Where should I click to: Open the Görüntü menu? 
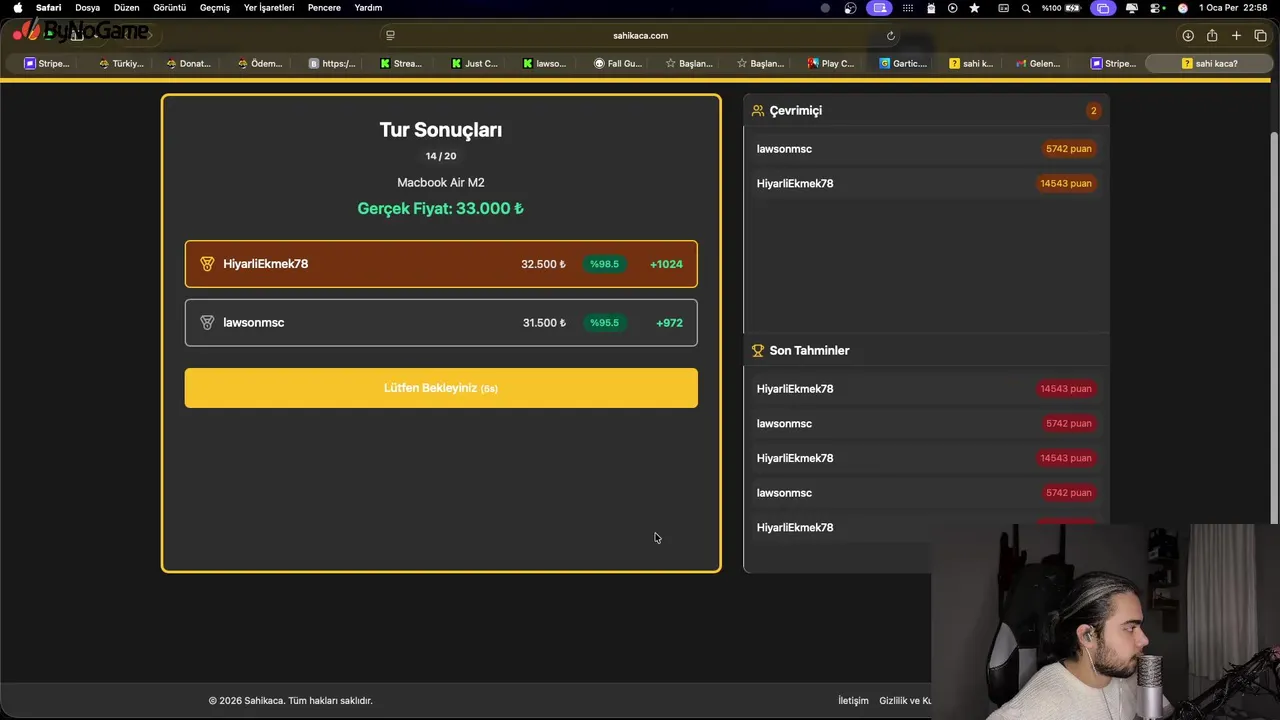point(169,7)
